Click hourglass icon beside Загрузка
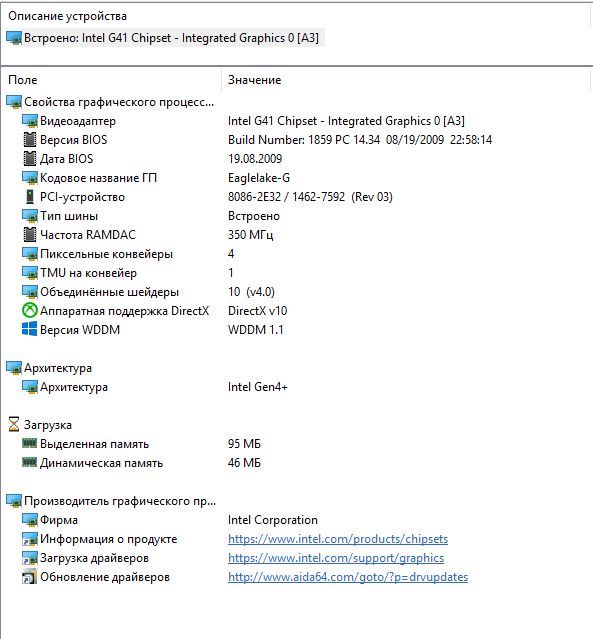The image size is (593, 639). pyautogui.click(x=14, y=425)
